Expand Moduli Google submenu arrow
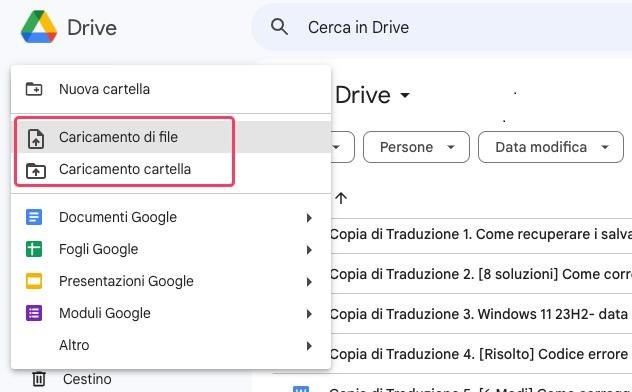 [309, 314]
